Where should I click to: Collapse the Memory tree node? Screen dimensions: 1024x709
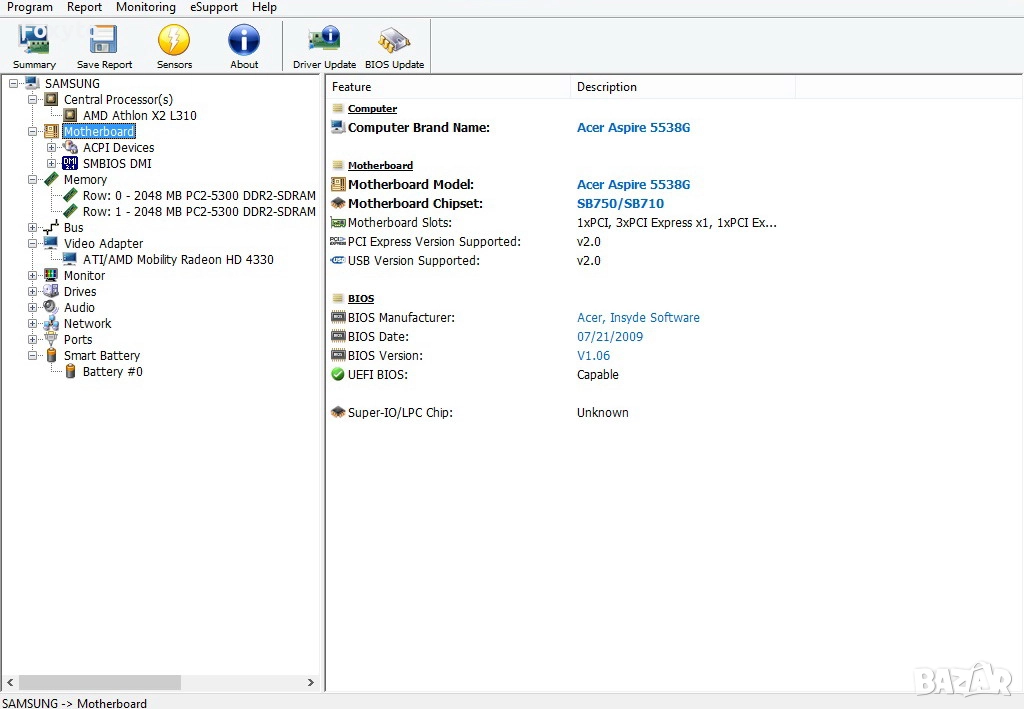click(x=33, y=180)
